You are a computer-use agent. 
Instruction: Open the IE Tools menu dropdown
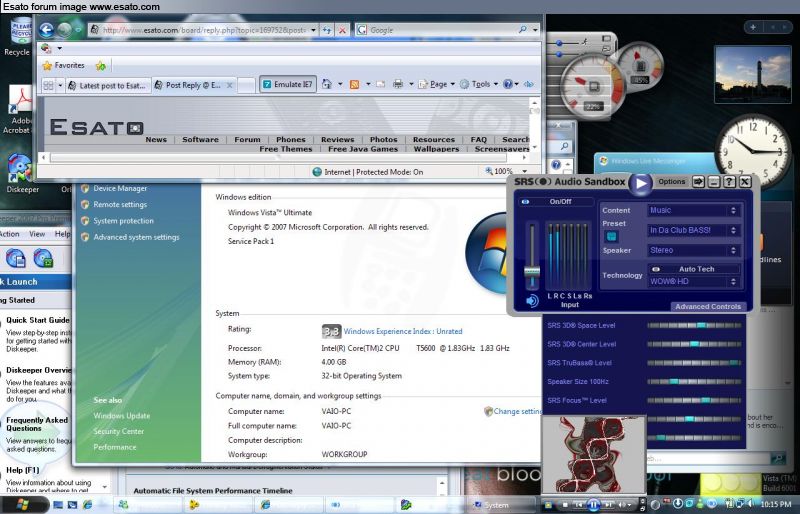click(479, 84)
